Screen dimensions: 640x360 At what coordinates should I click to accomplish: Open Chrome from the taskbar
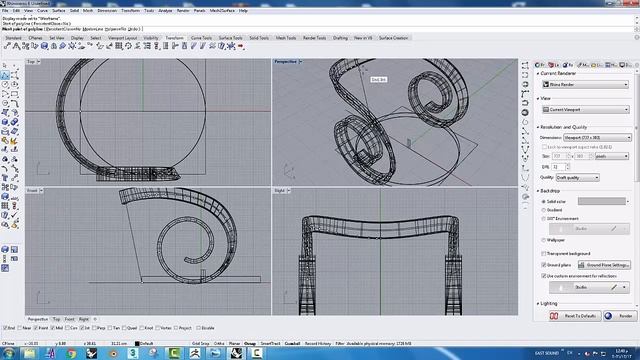[x=71, y=353]
